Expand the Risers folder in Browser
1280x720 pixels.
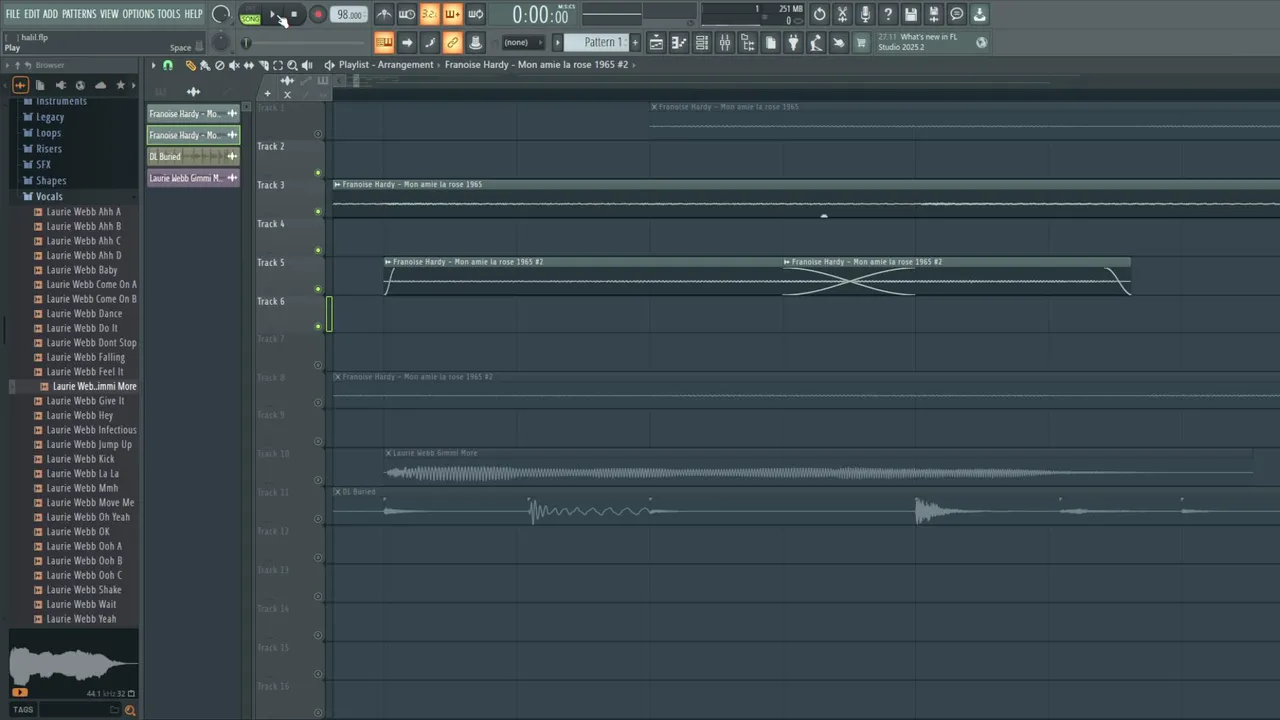point(48,149)
